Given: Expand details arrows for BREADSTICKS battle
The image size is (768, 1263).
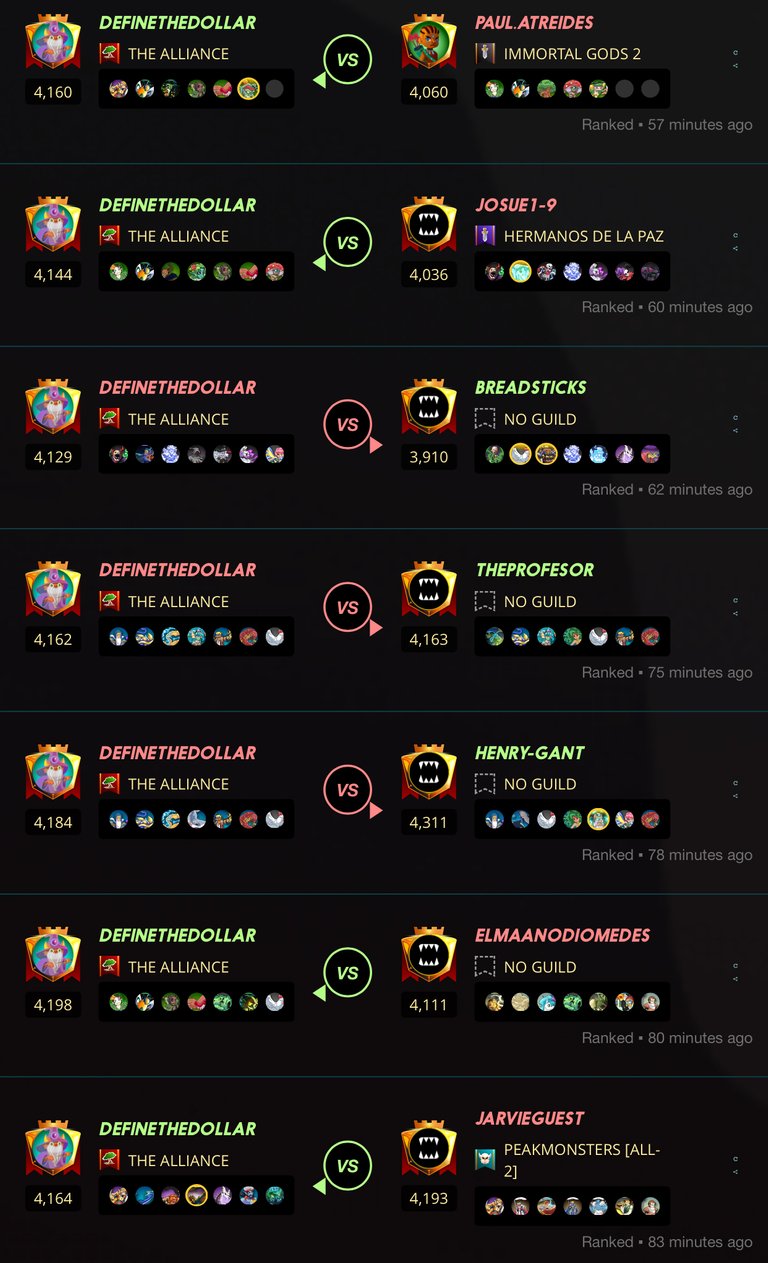Looking at the screenshot, I should pos(736,424).
